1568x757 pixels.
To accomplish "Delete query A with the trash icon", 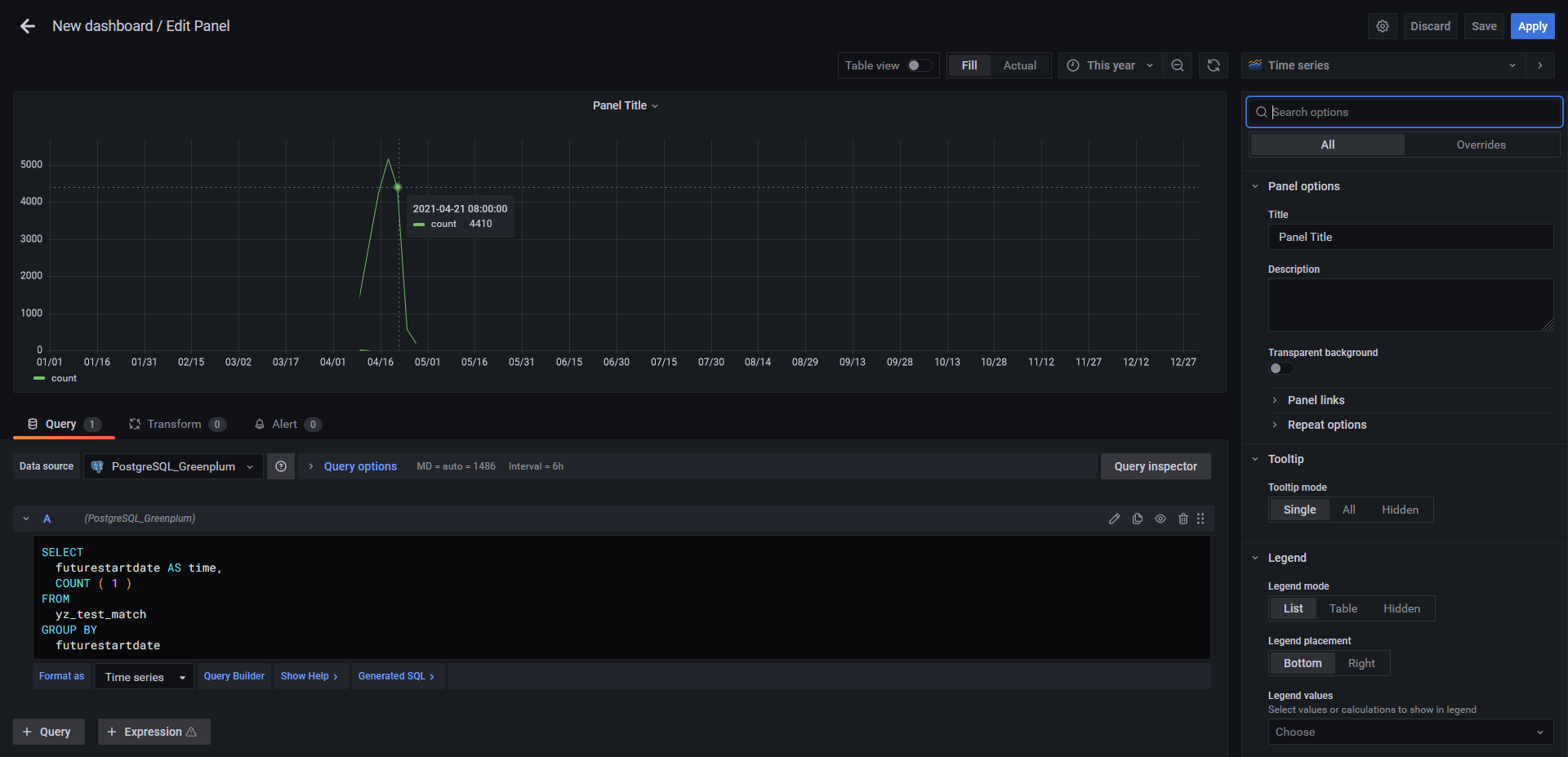I will 1183,519.
